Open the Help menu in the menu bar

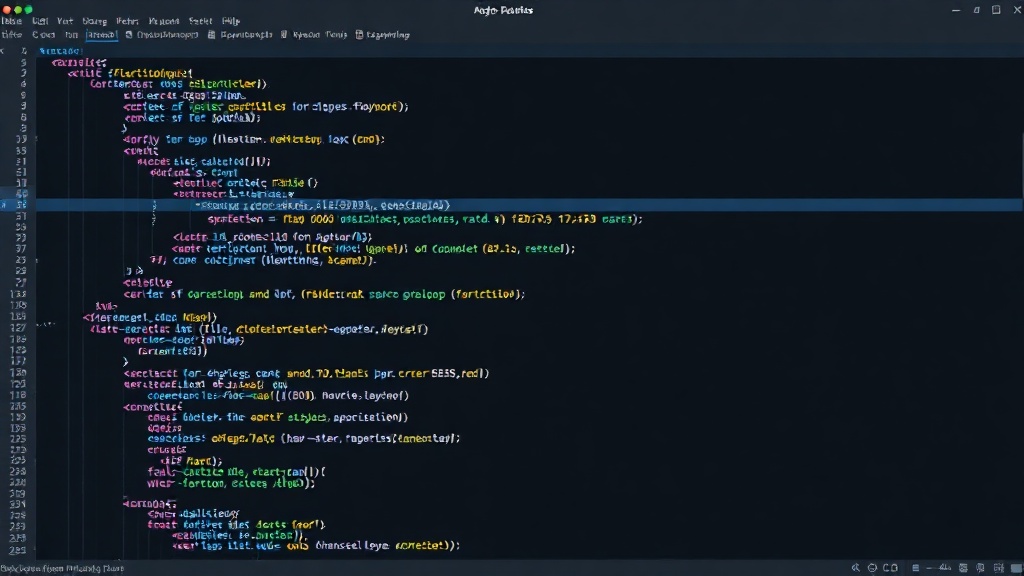tap(231, 21)
